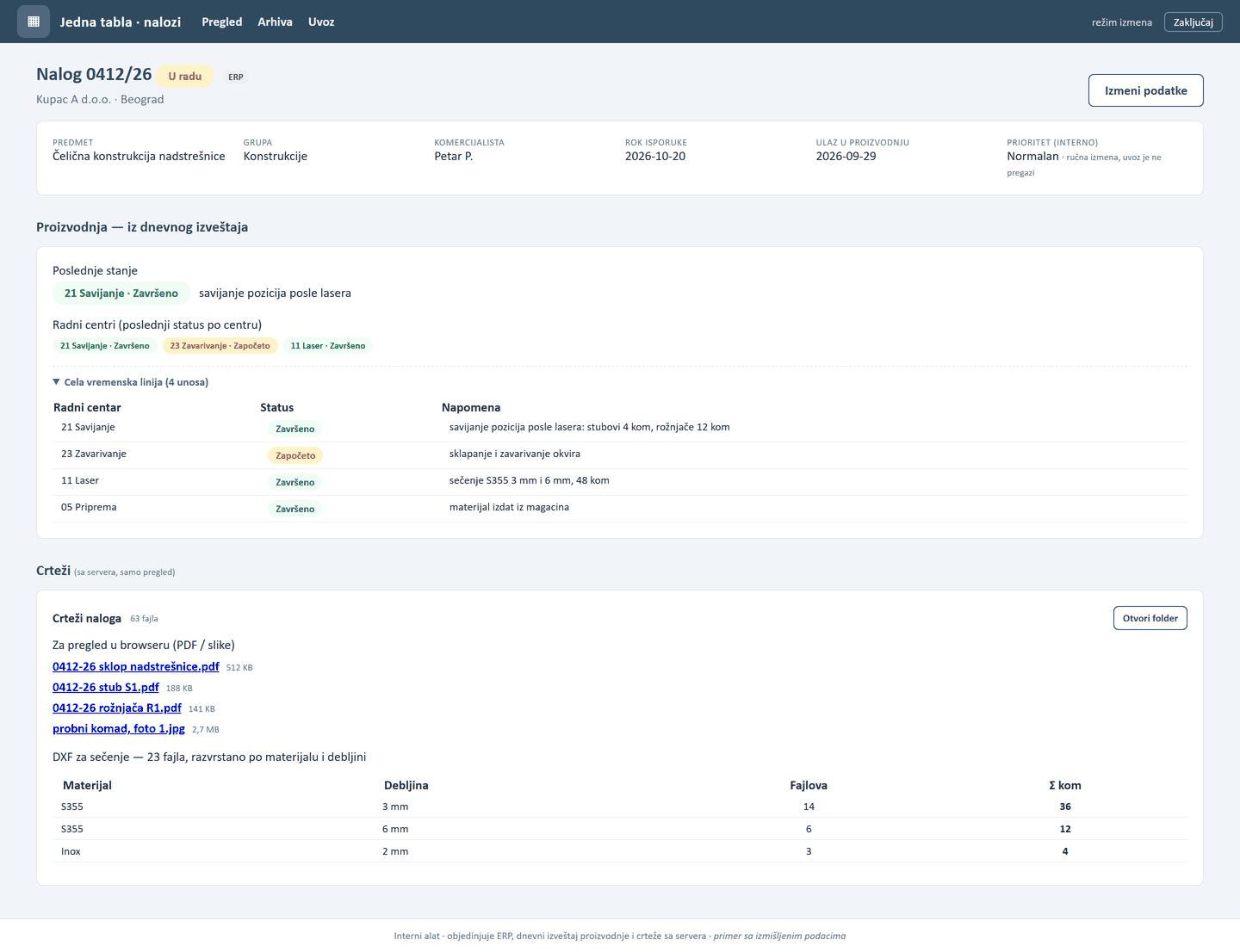The width and height of the screenshot is (1240, 952).
Task: Open the Pregled menu item
Action: [x=221, y=22]
